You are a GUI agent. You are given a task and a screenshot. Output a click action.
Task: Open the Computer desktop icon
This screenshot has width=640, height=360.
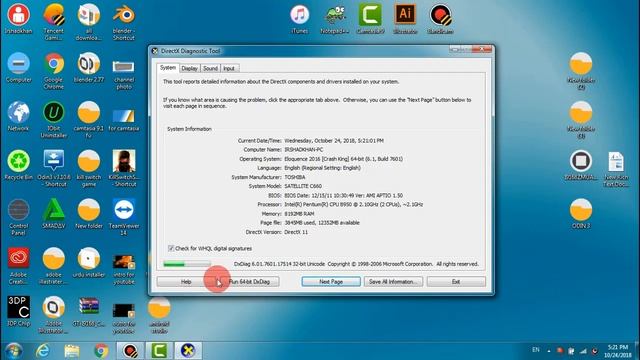click(x=18, y=67)
